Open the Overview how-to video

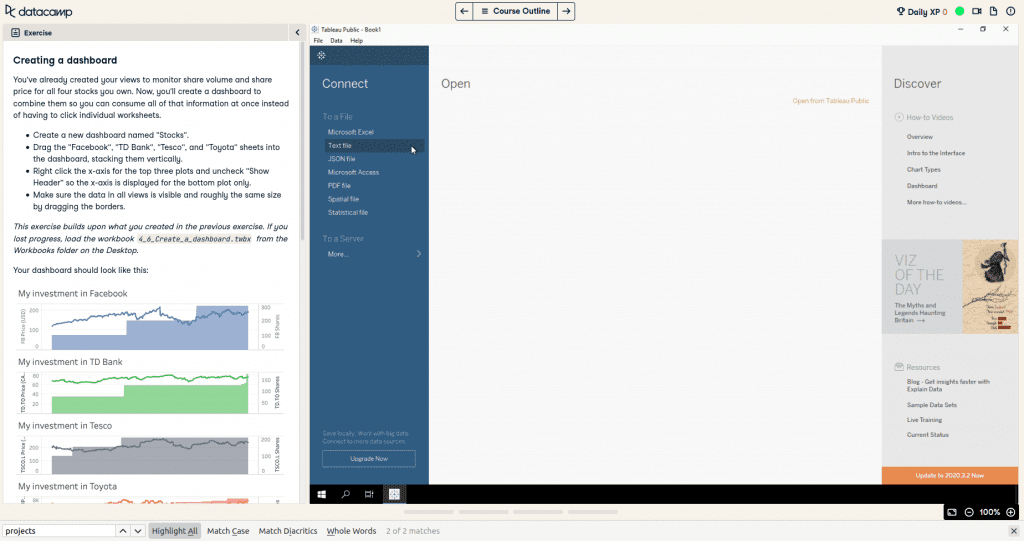click(920, 137)
